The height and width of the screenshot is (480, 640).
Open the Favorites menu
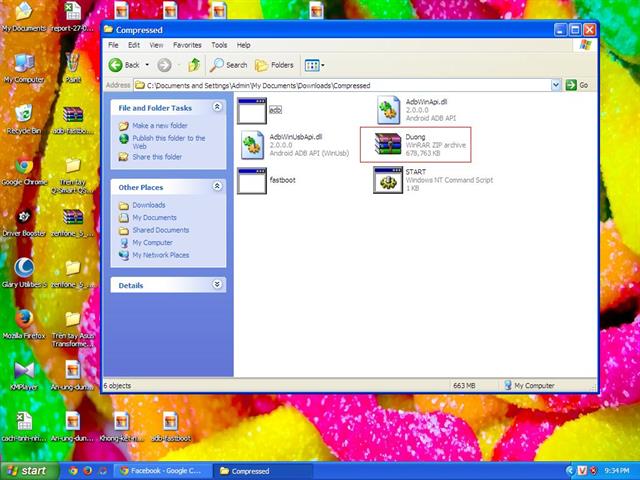click(x=187, y=45)
